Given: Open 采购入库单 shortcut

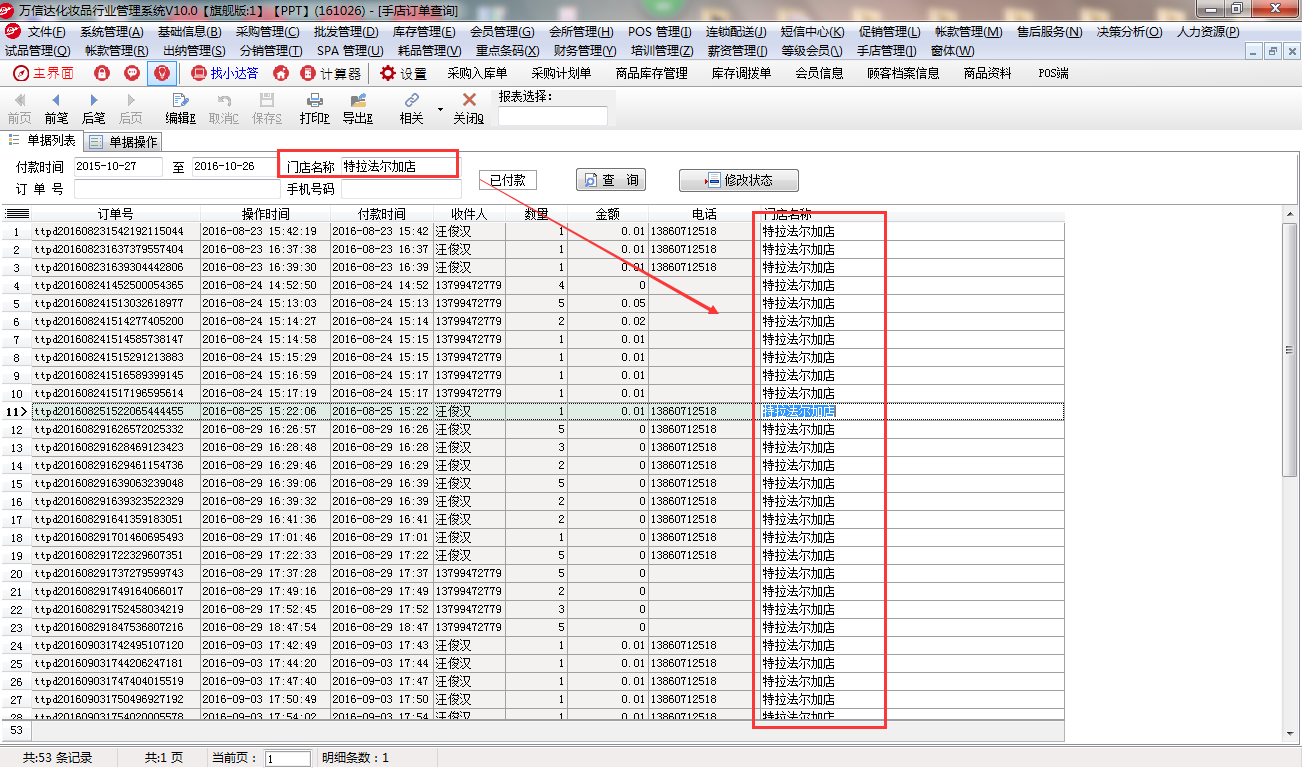Looking at the screenshot, I should (x=477, y=73).
